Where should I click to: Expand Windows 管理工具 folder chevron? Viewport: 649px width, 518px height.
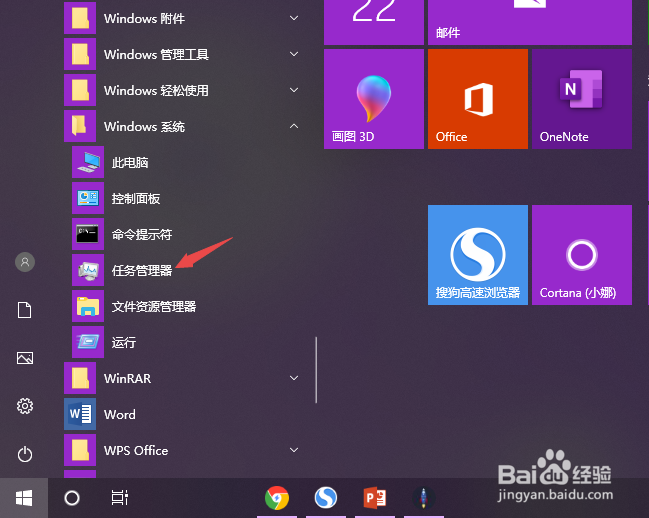point(294,54)
